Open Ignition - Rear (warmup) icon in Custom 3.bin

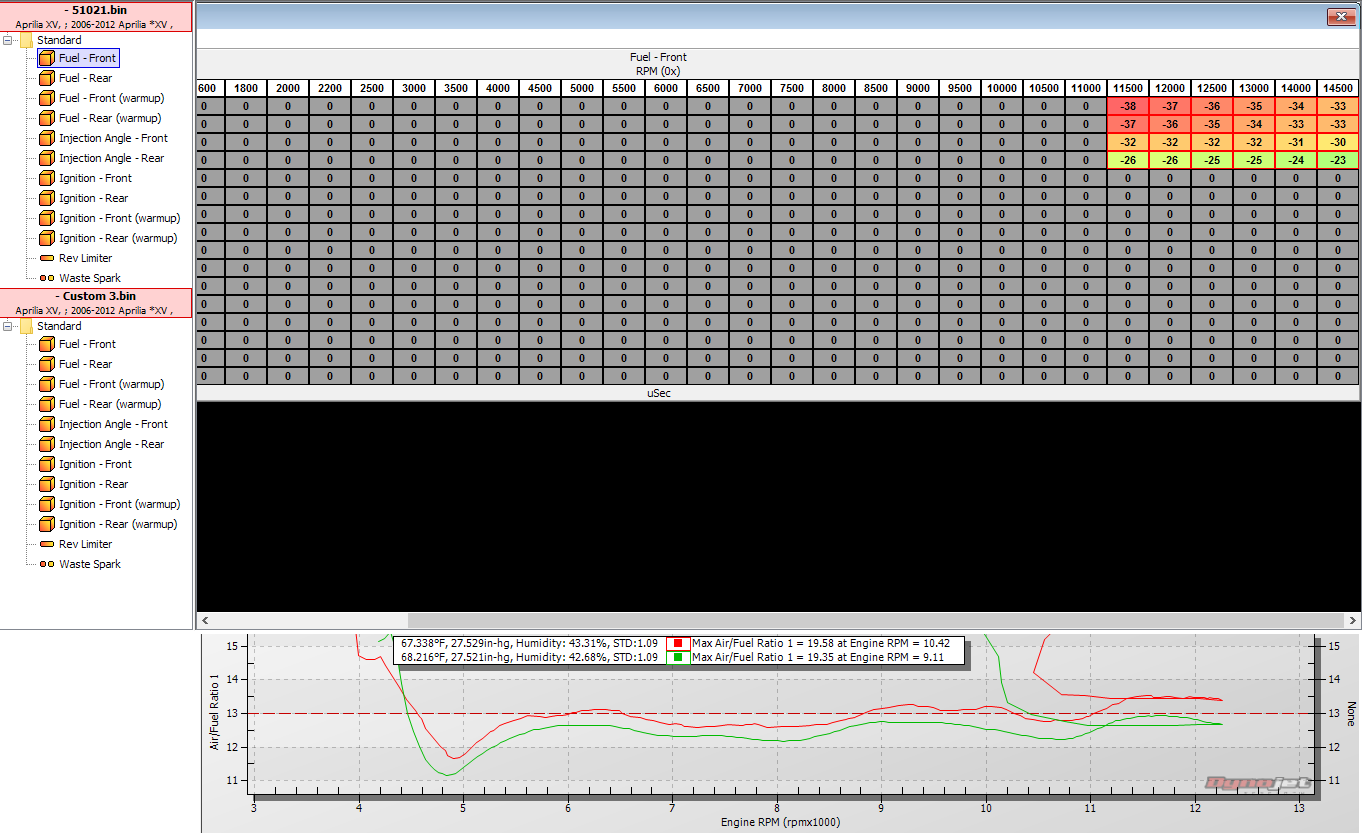[x=46, y=524]
